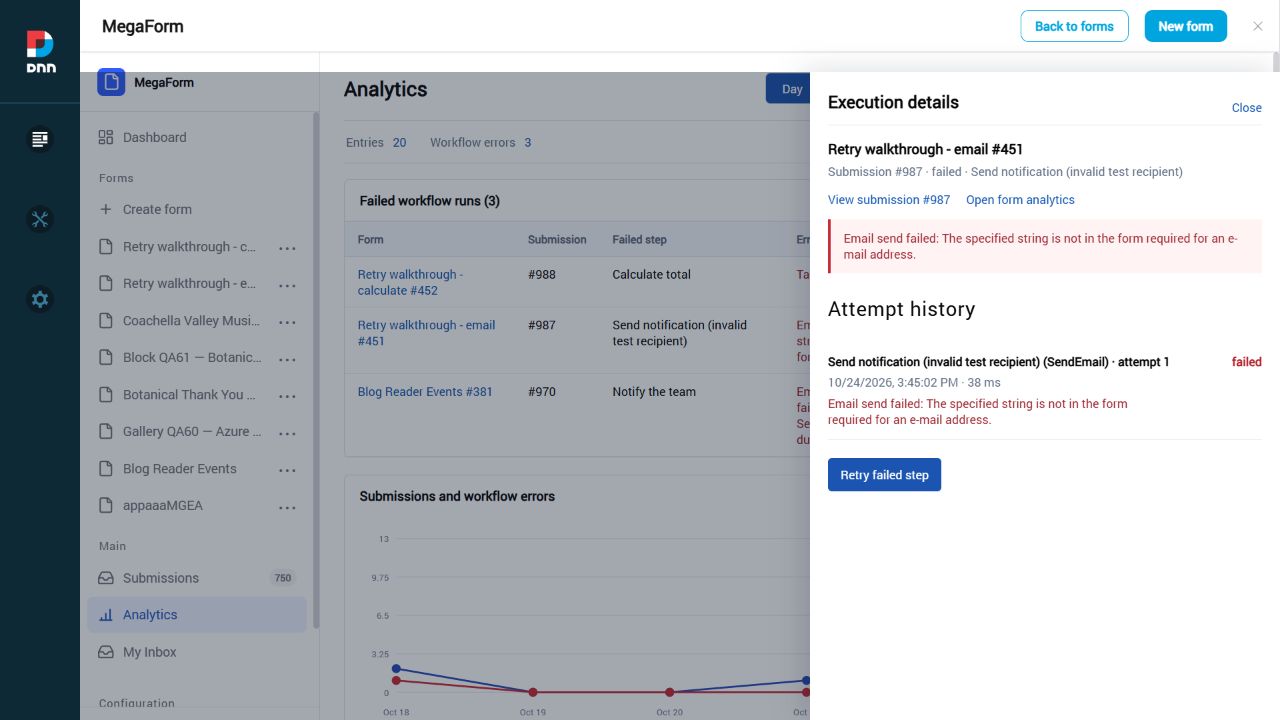
Task: Open more options for Gallery QA60 form
Action: tap(287, 433)
